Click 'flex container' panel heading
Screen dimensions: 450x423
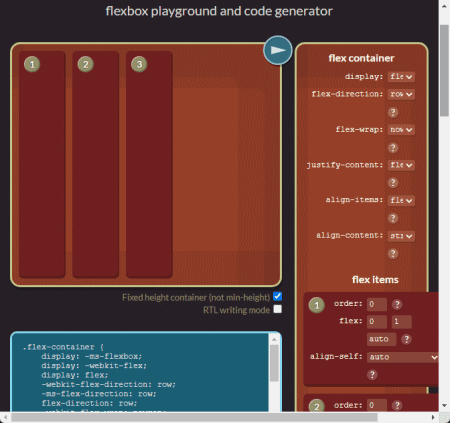(361, 58)
